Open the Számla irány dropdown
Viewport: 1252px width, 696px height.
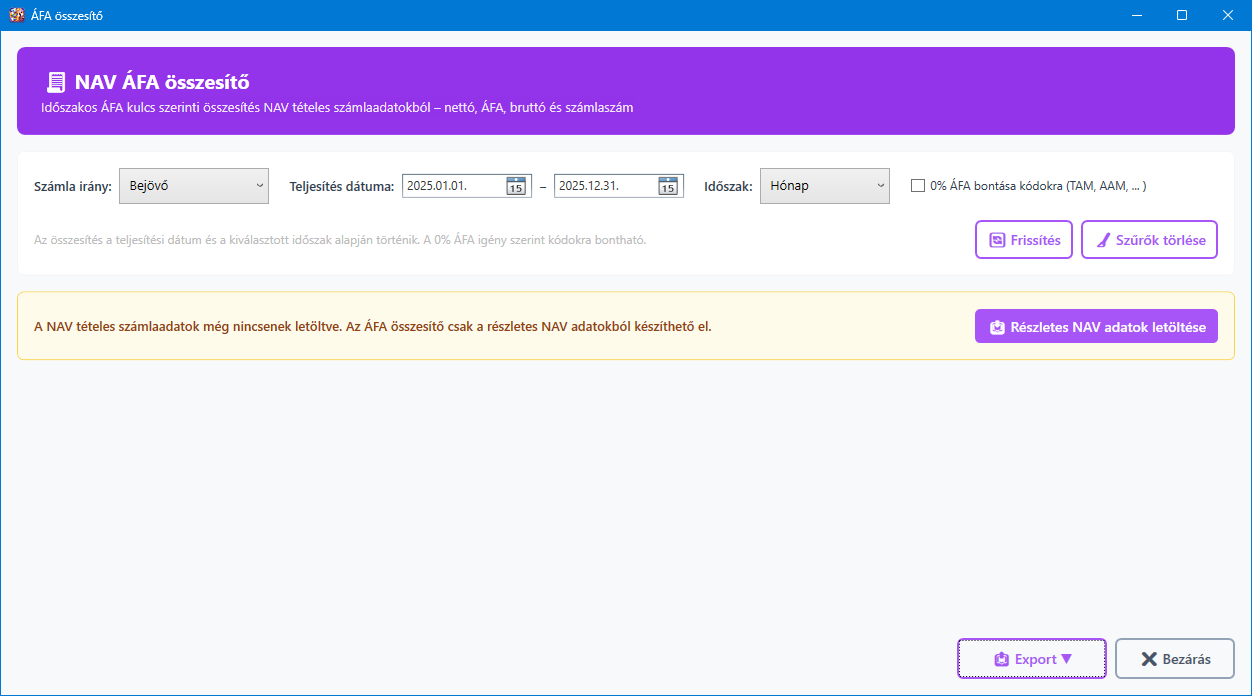pos(194,186)
